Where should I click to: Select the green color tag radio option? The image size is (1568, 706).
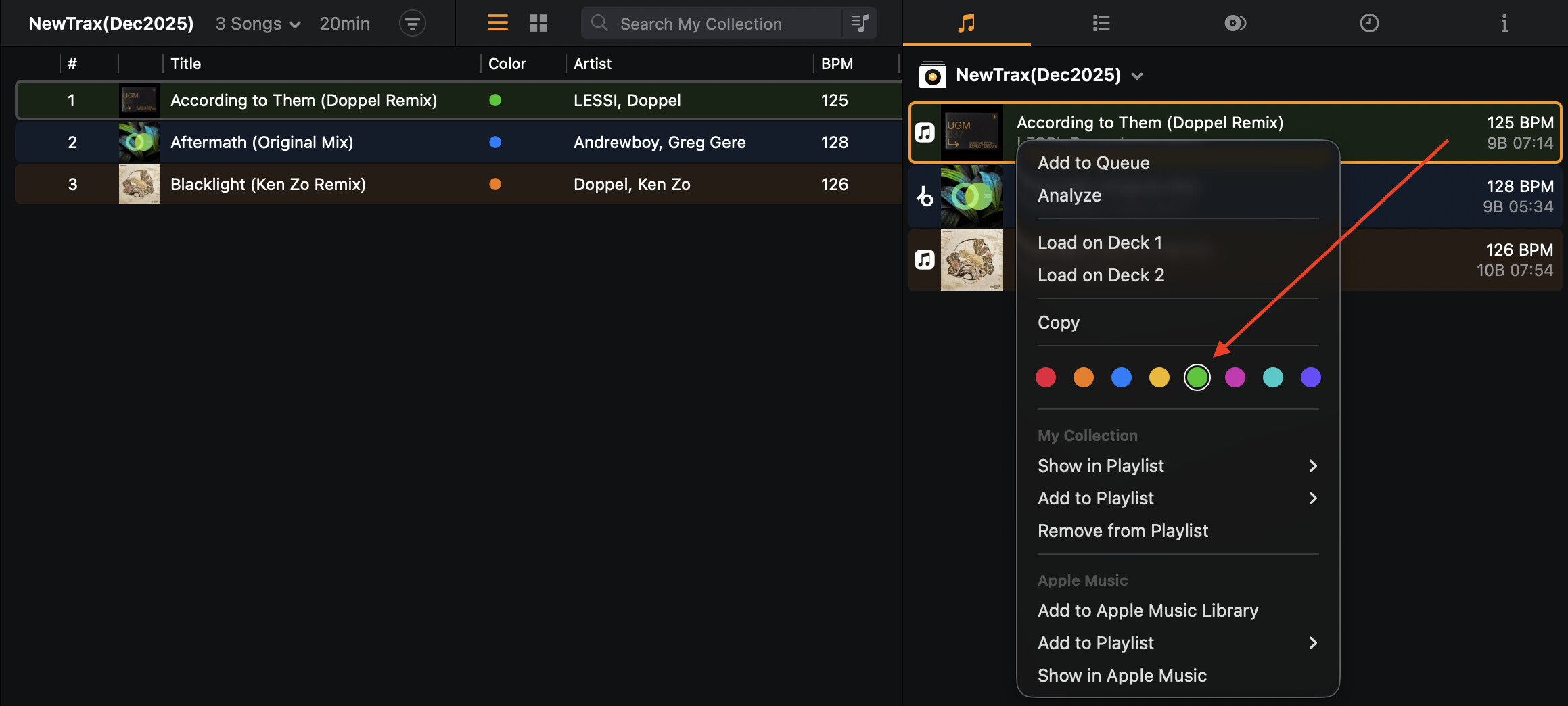coord(1197,377)
